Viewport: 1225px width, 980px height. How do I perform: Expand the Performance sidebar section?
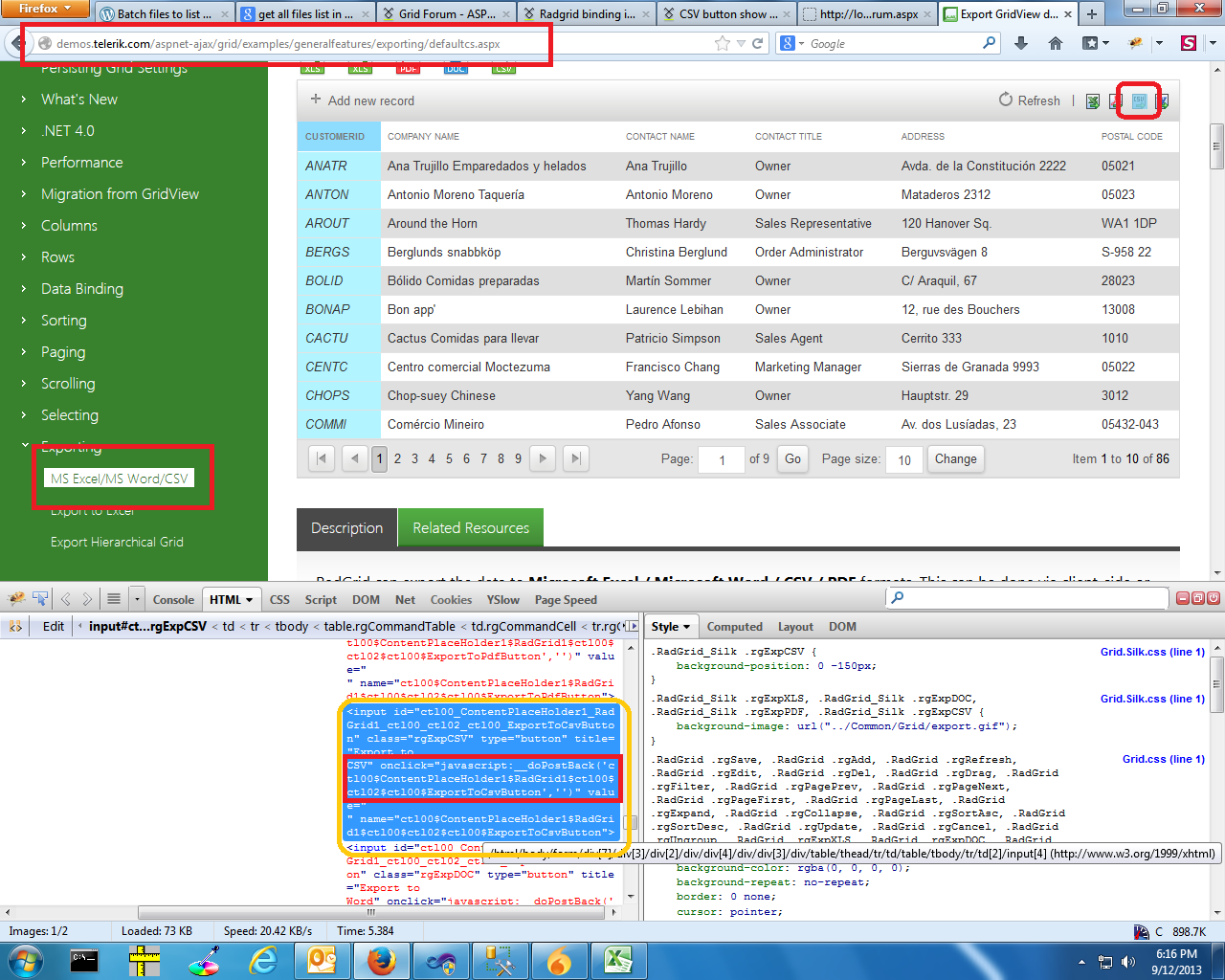[x=81, y=163]
